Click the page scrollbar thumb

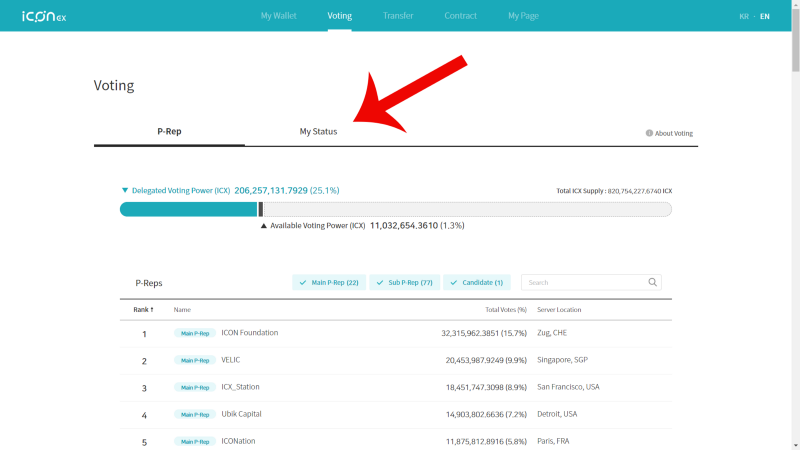795,40
